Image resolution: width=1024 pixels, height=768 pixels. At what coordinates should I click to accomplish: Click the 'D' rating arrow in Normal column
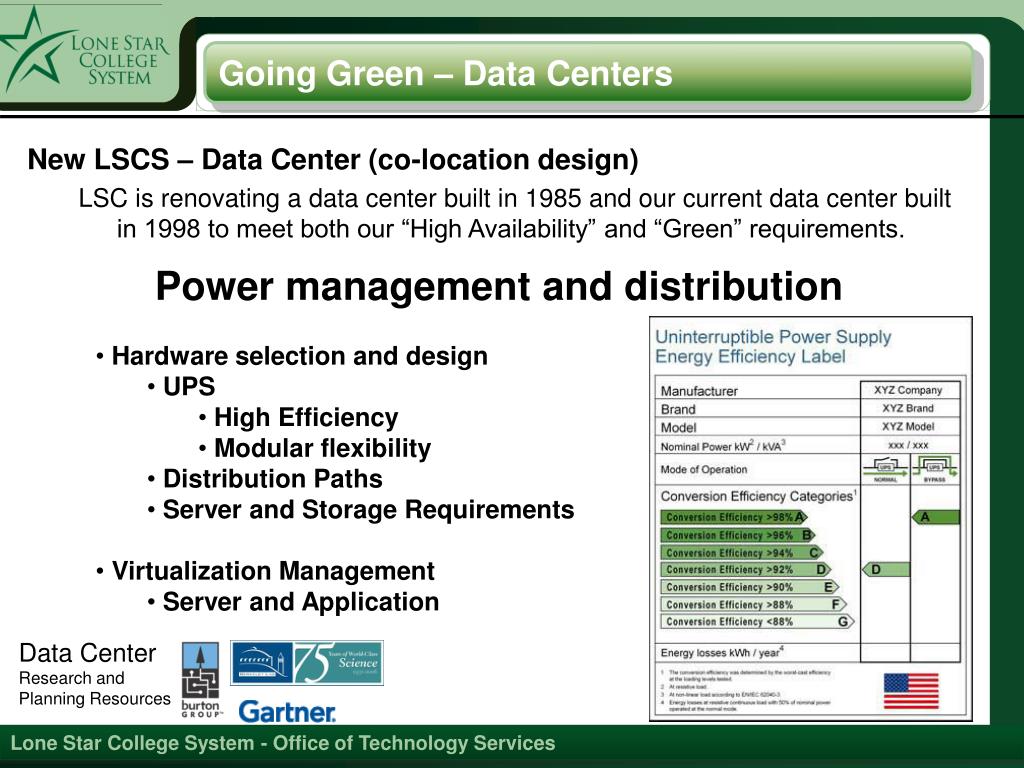(886, 569)
